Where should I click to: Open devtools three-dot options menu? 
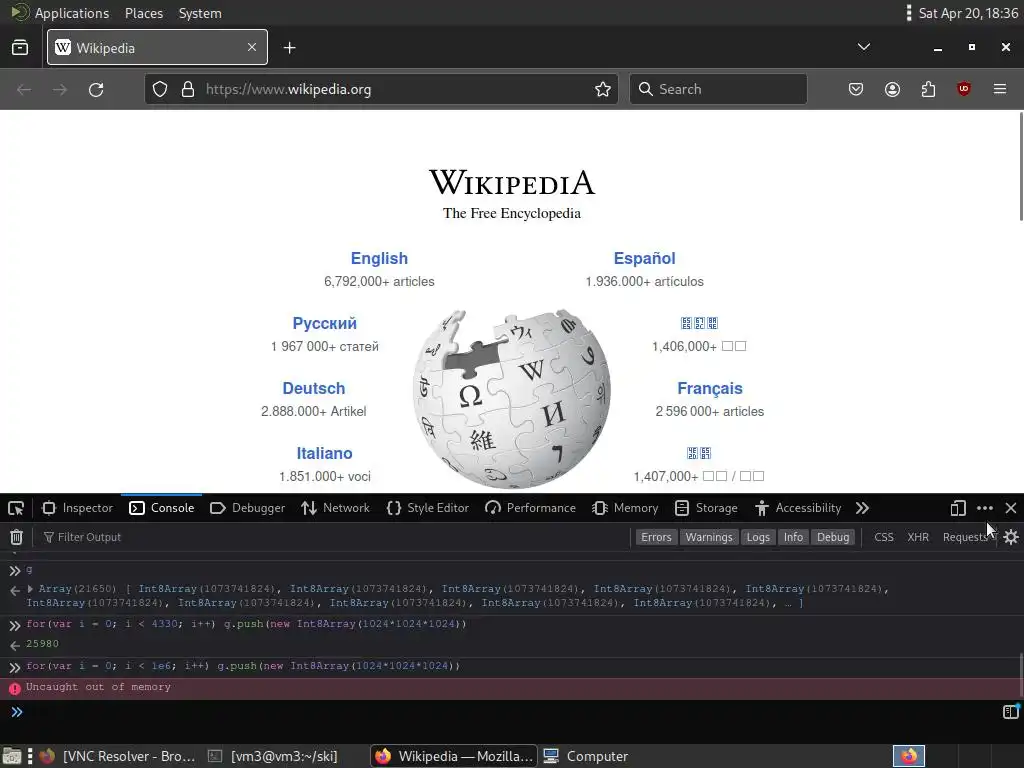tap(985, 508)
